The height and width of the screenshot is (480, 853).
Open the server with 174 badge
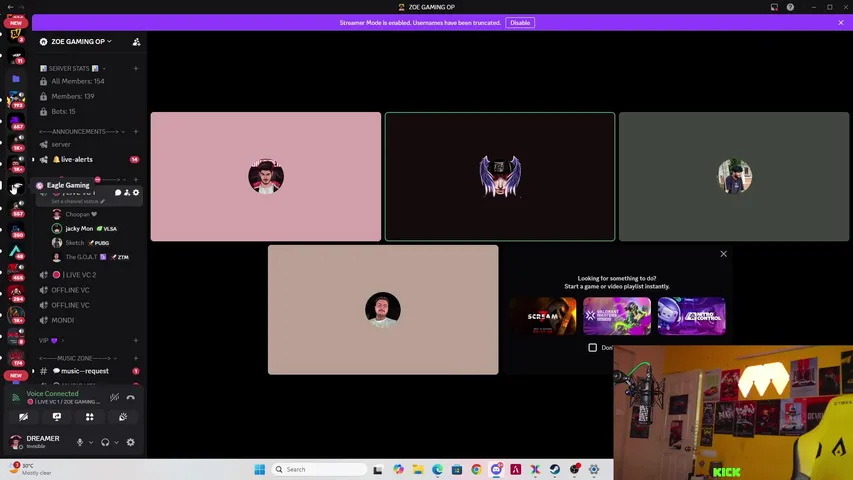[x=16, y=358]
